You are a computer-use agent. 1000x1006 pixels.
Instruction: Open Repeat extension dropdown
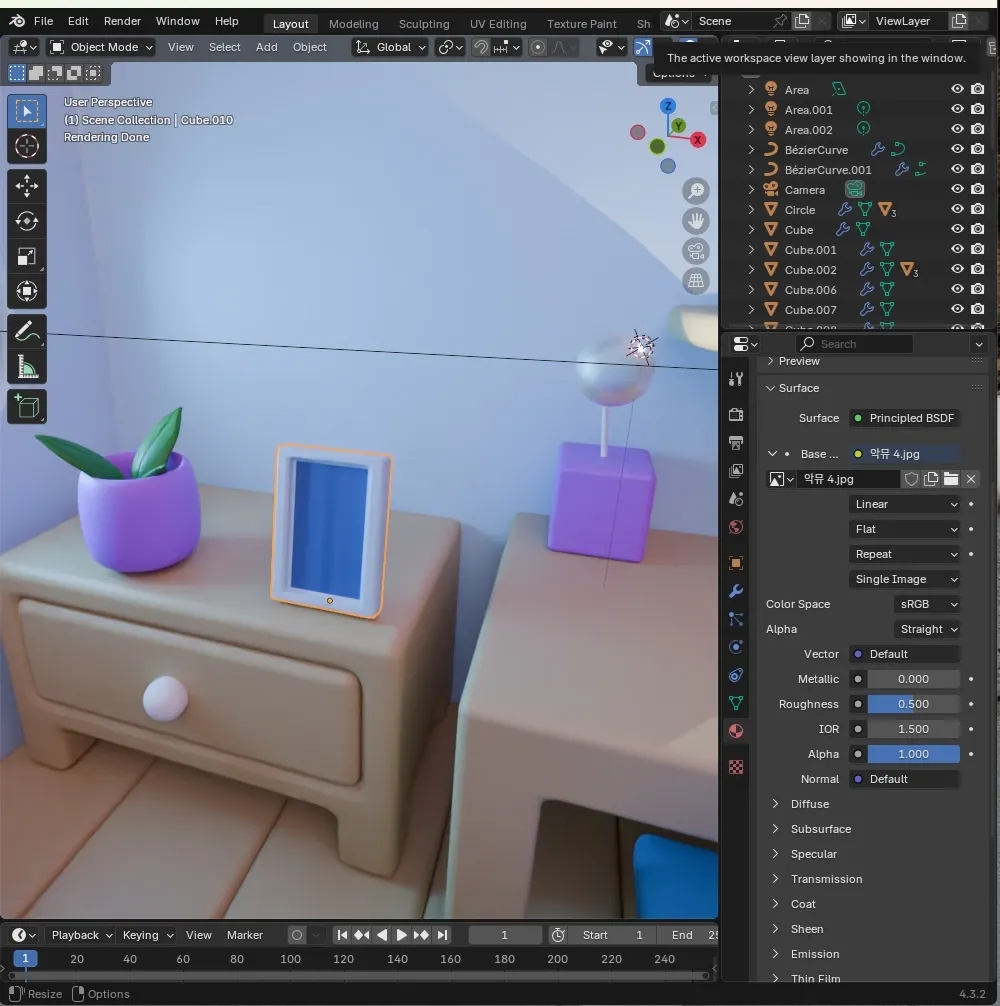904,554
